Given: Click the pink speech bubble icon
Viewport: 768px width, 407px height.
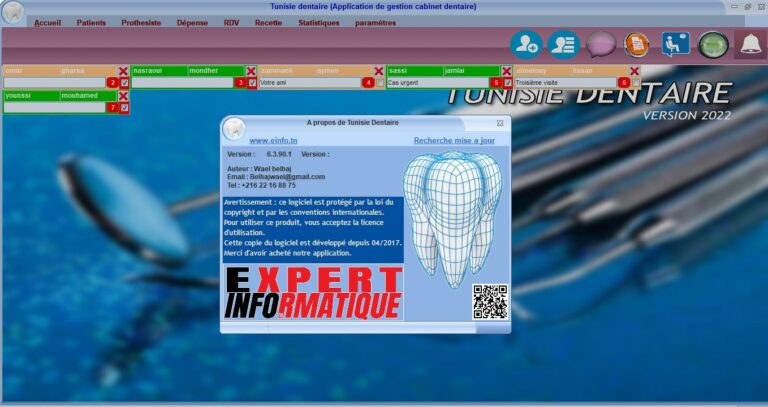Looking at the screenshot, I should click(x=601, y=45).
